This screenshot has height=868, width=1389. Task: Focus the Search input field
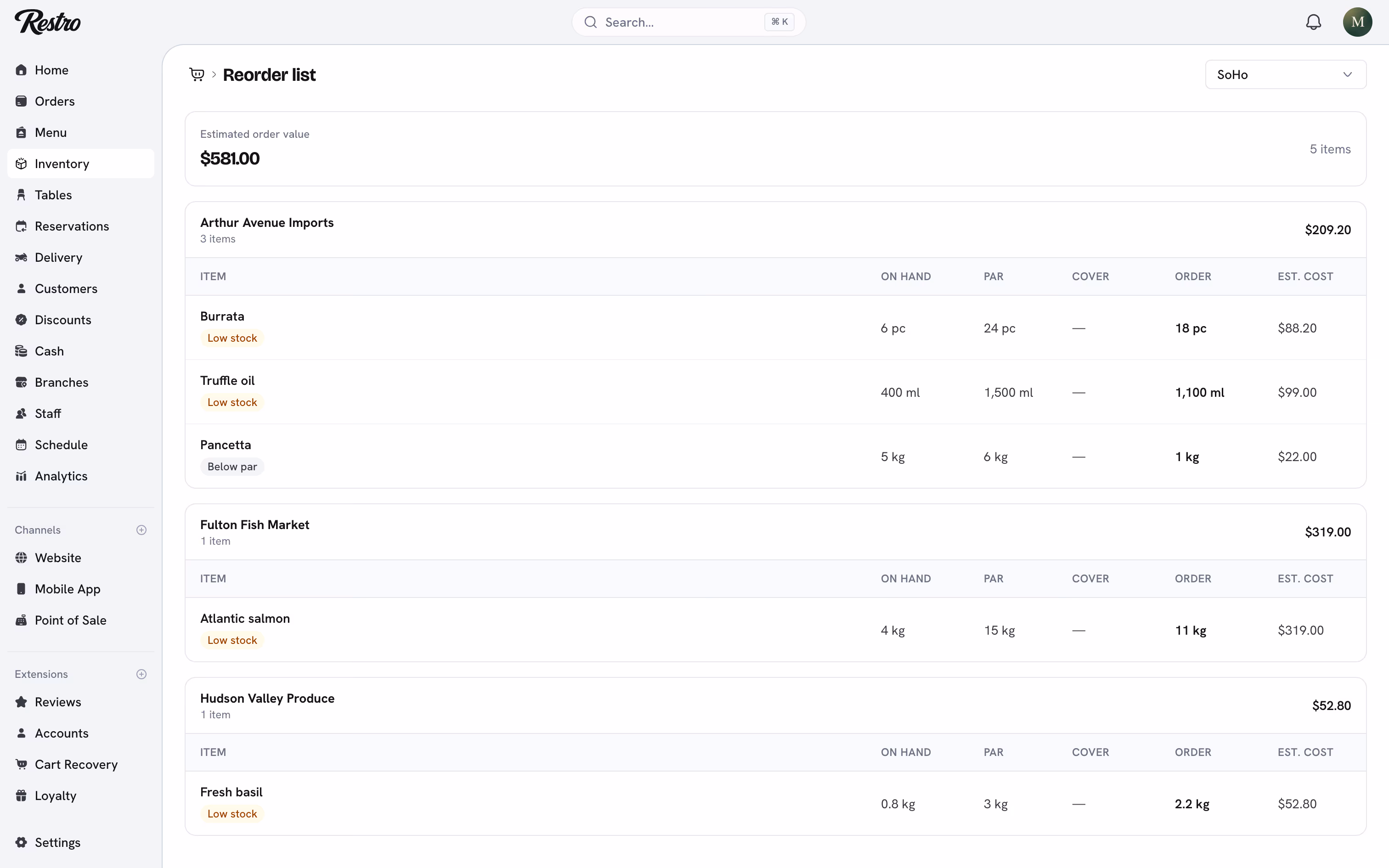pos(688,23)
